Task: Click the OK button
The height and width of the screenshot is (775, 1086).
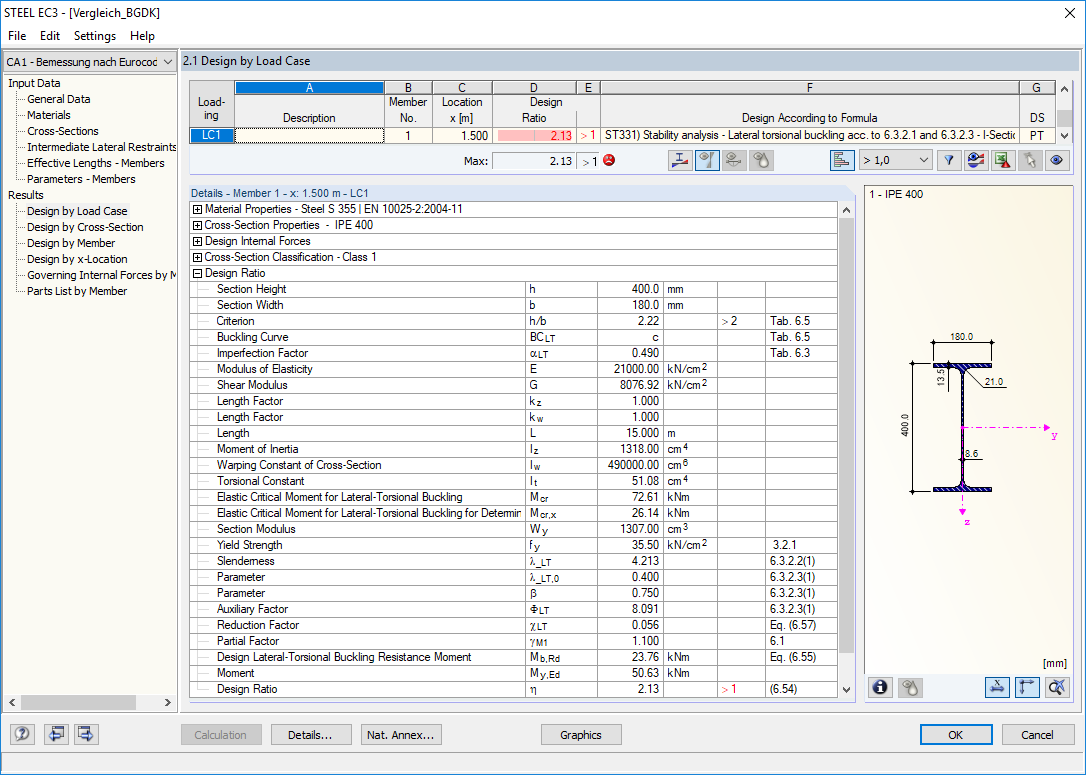Action: click(x=956, y=735)
